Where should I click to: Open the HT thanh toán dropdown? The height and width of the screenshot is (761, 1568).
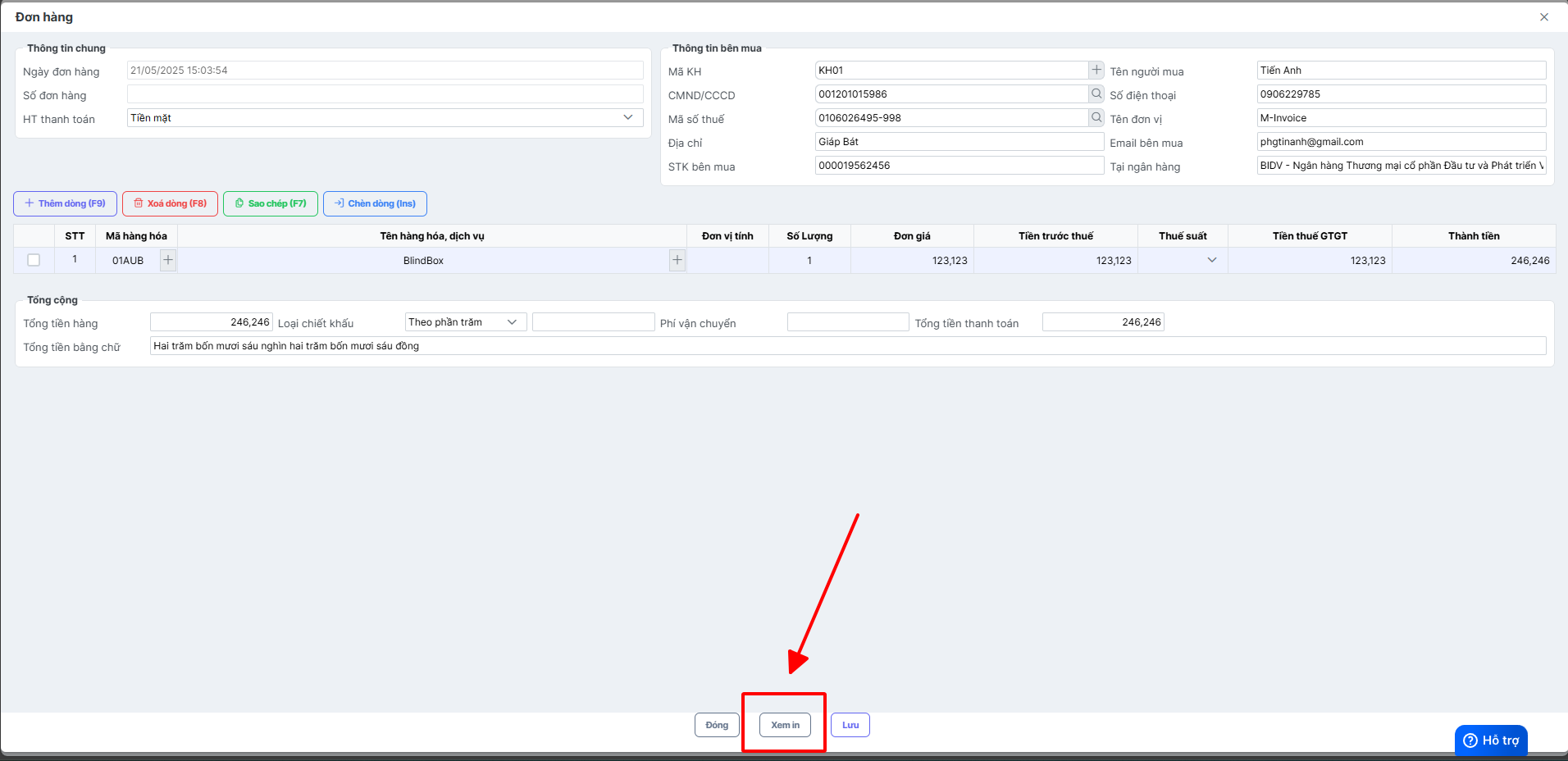[x=385, y=117]
